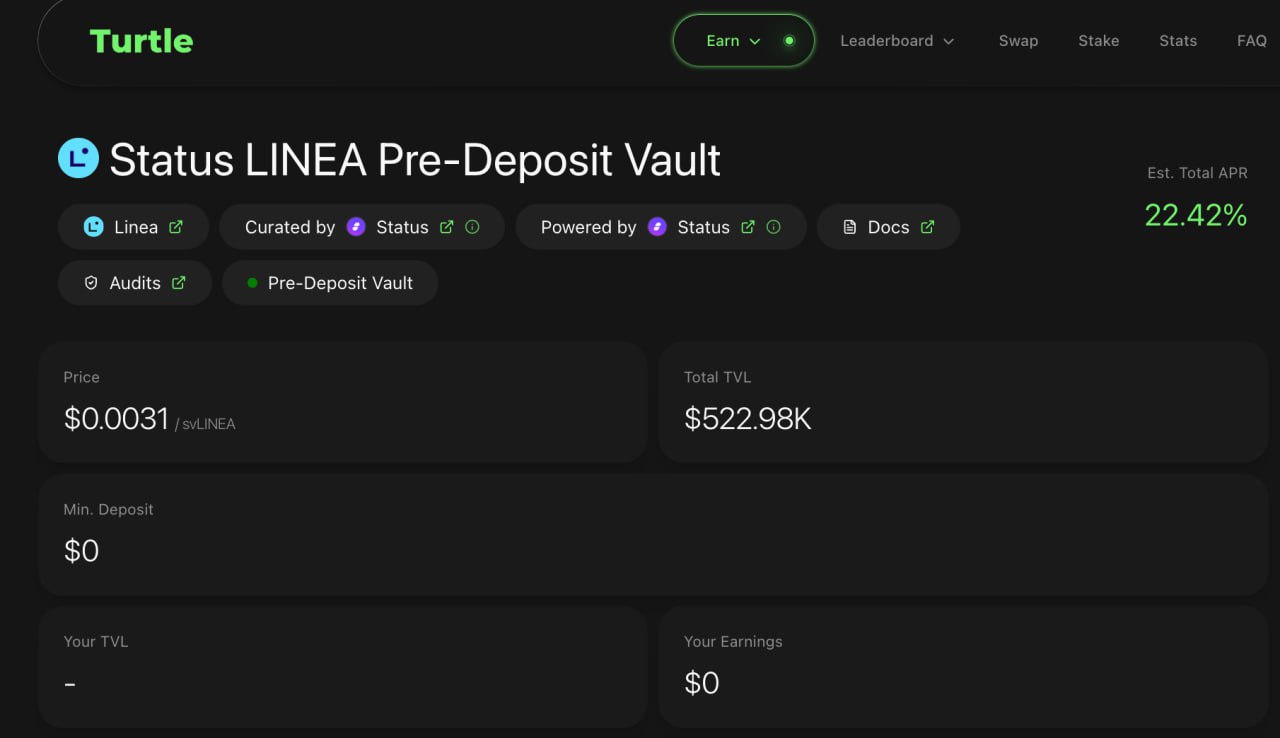1280x738 pixels.
Task: Click the green status dot in Earn button
Action: (x=789, y=41)
